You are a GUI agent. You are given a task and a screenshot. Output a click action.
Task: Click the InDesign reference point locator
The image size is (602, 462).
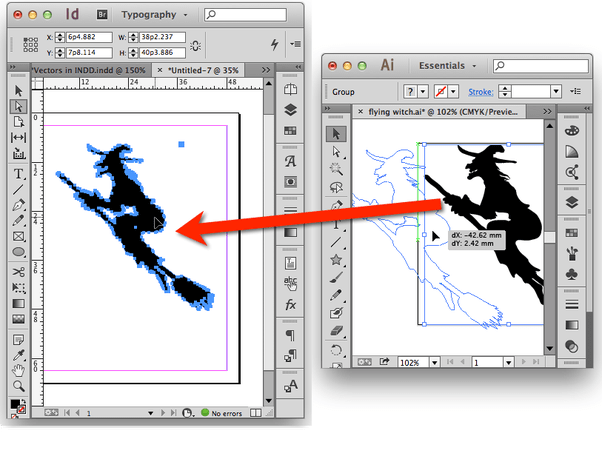click(30, 45)
